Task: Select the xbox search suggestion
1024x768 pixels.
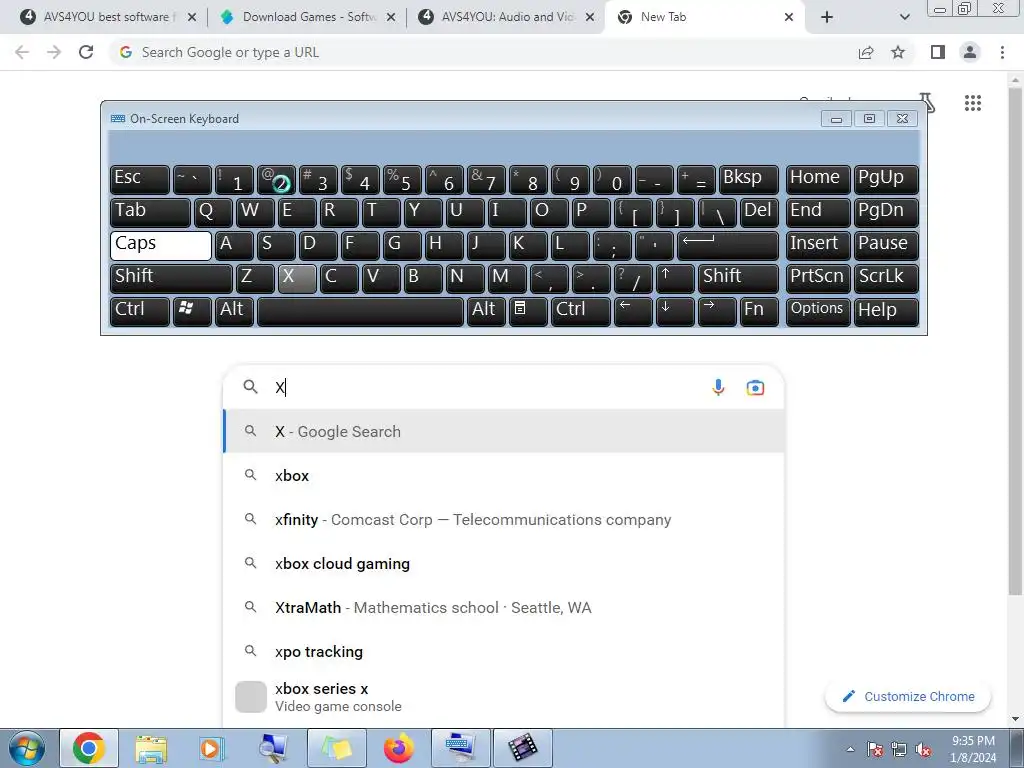Action: (x=504, y=475)
